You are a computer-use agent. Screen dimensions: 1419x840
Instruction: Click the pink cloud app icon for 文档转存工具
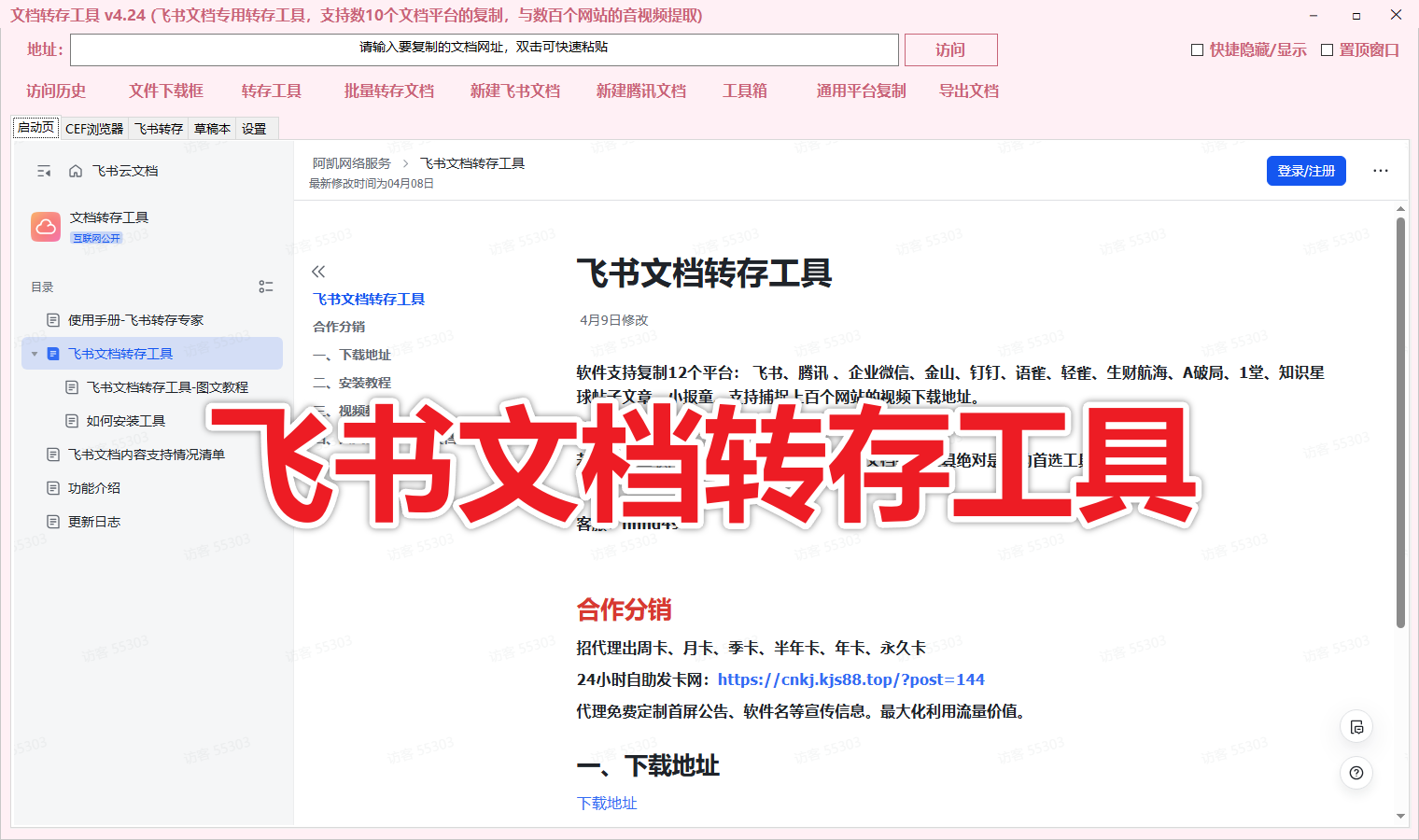46,226
